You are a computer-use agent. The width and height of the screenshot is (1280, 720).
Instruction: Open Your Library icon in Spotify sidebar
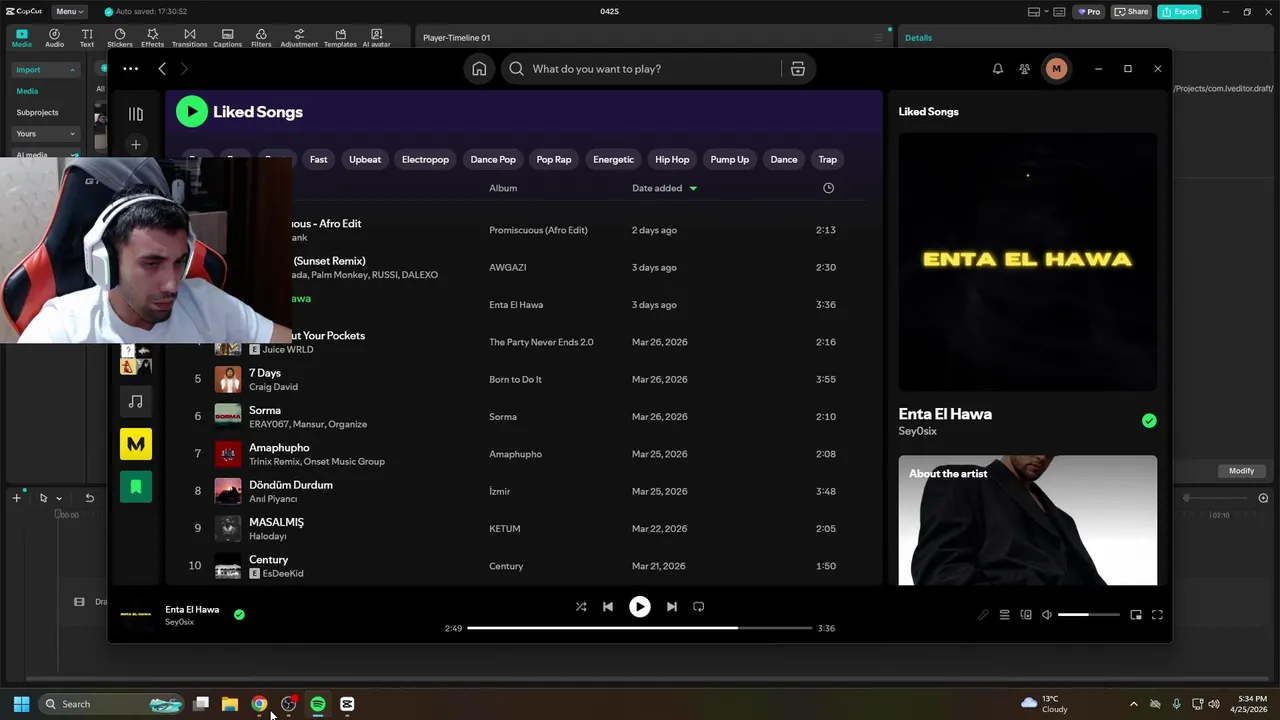[136, 114]
